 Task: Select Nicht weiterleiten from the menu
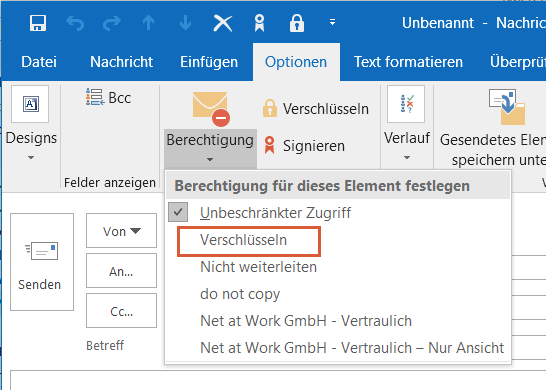click(258, 267)
